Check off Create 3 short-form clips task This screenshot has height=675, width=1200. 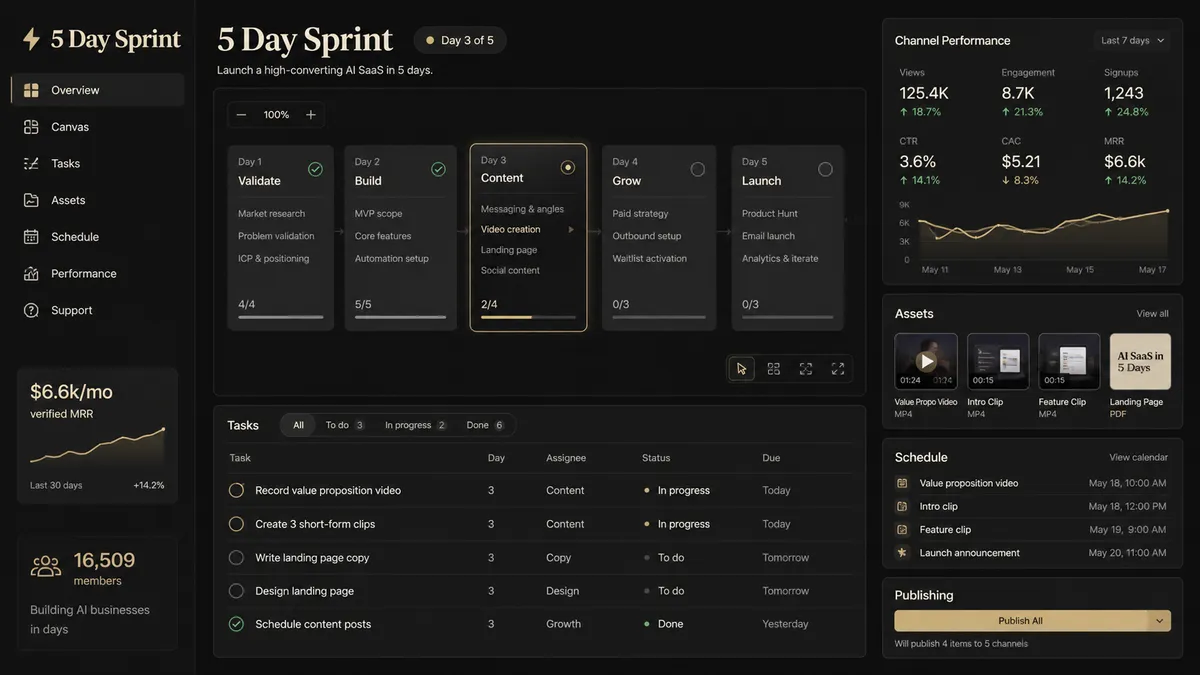236,524
